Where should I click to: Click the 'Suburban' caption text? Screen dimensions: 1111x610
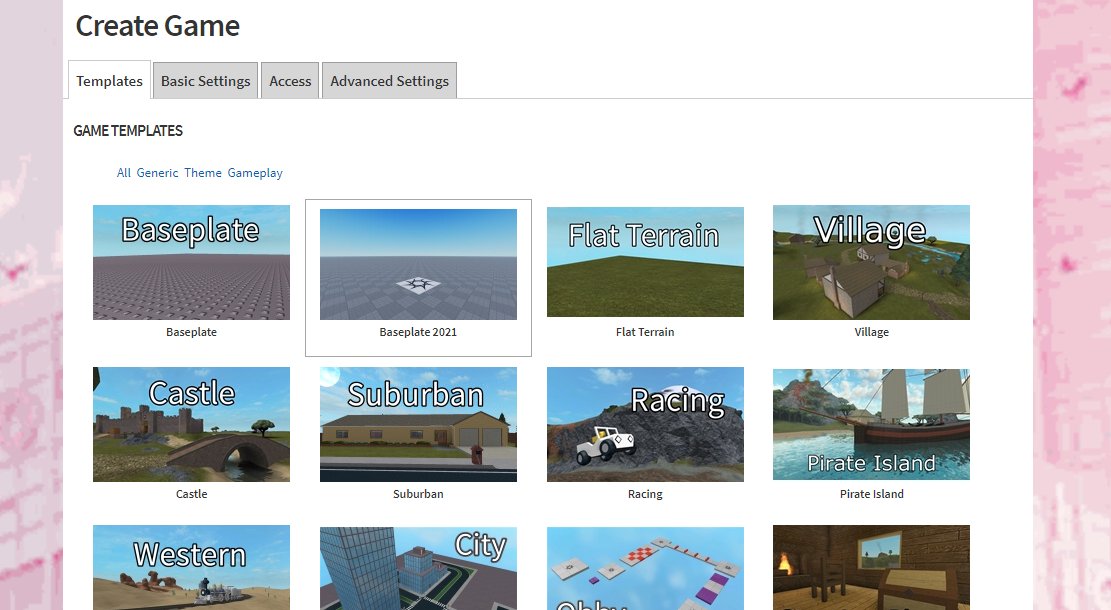point(418,494)
